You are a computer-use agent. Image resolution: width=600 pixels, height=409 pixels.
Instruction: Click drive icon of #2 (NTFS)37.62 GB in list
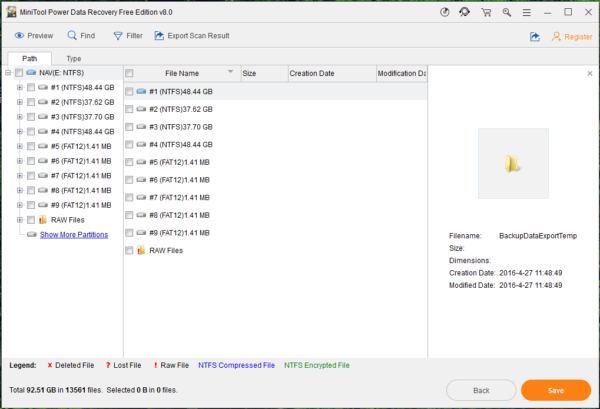point(141,109)
